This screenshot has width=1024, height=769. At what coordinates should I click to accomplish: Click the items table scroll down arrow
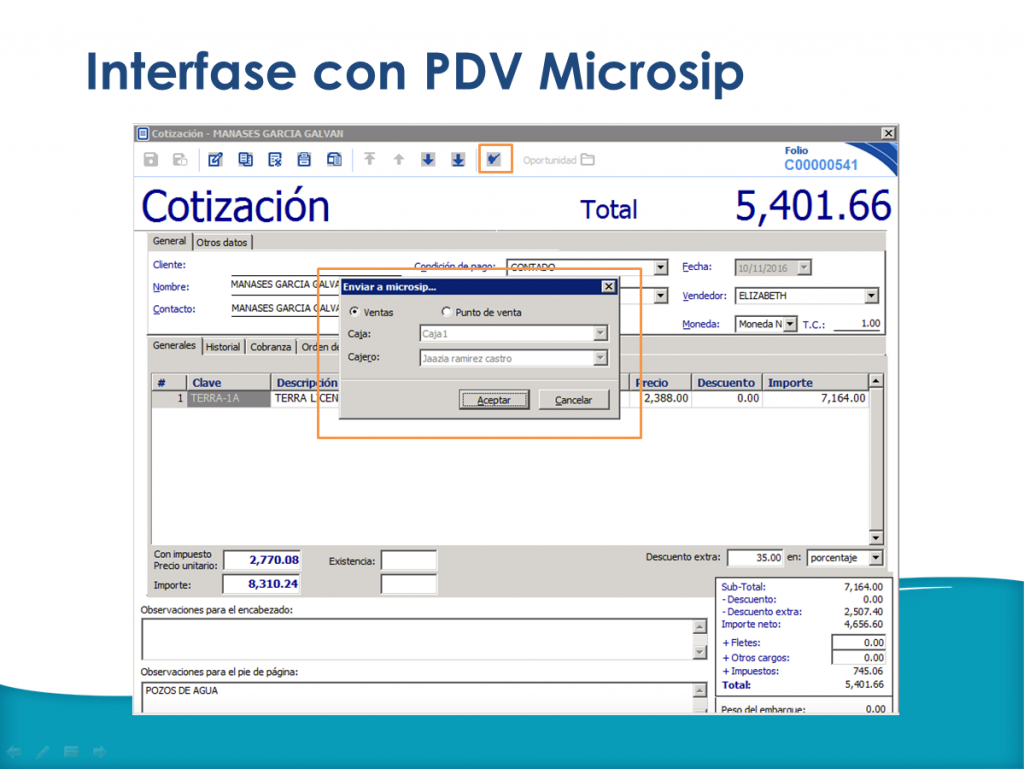tap(876, 537)
